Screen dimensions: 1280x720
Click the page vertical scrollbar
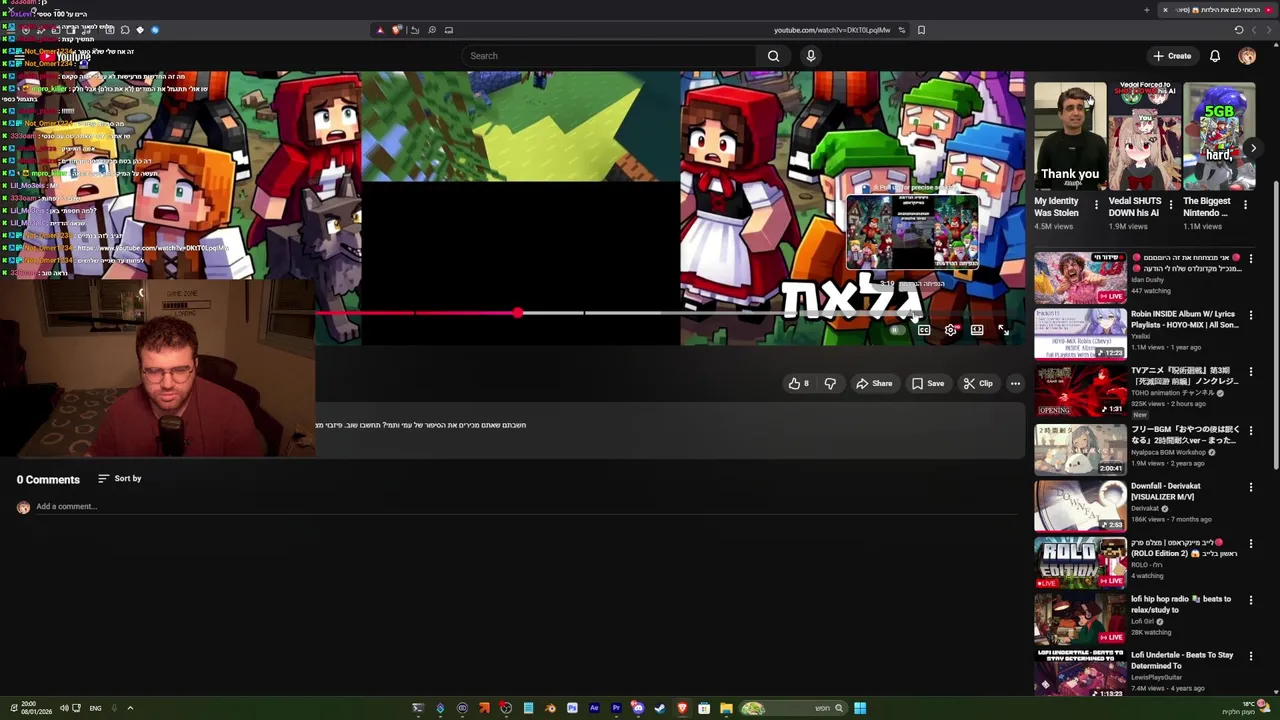click(1276, 325)
